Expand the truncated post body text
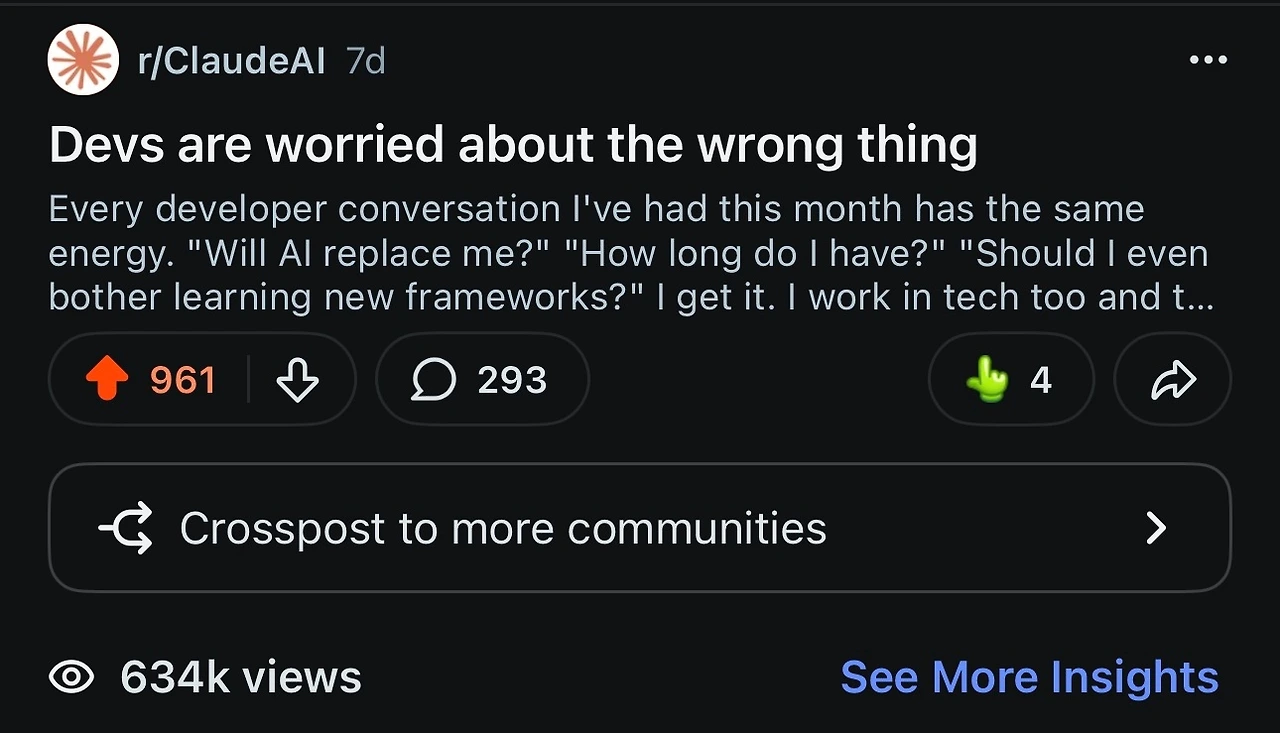 coord(630,252)
